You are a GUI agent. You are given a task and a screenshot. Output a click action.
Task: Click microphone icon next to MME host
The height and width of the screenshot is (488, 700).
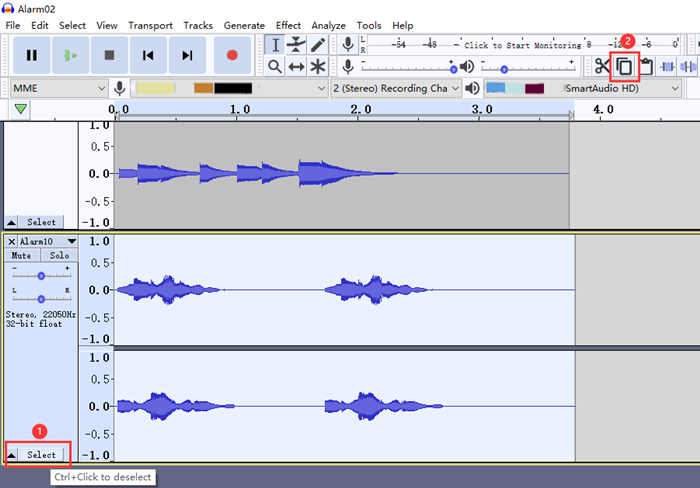tap(120, 88)
